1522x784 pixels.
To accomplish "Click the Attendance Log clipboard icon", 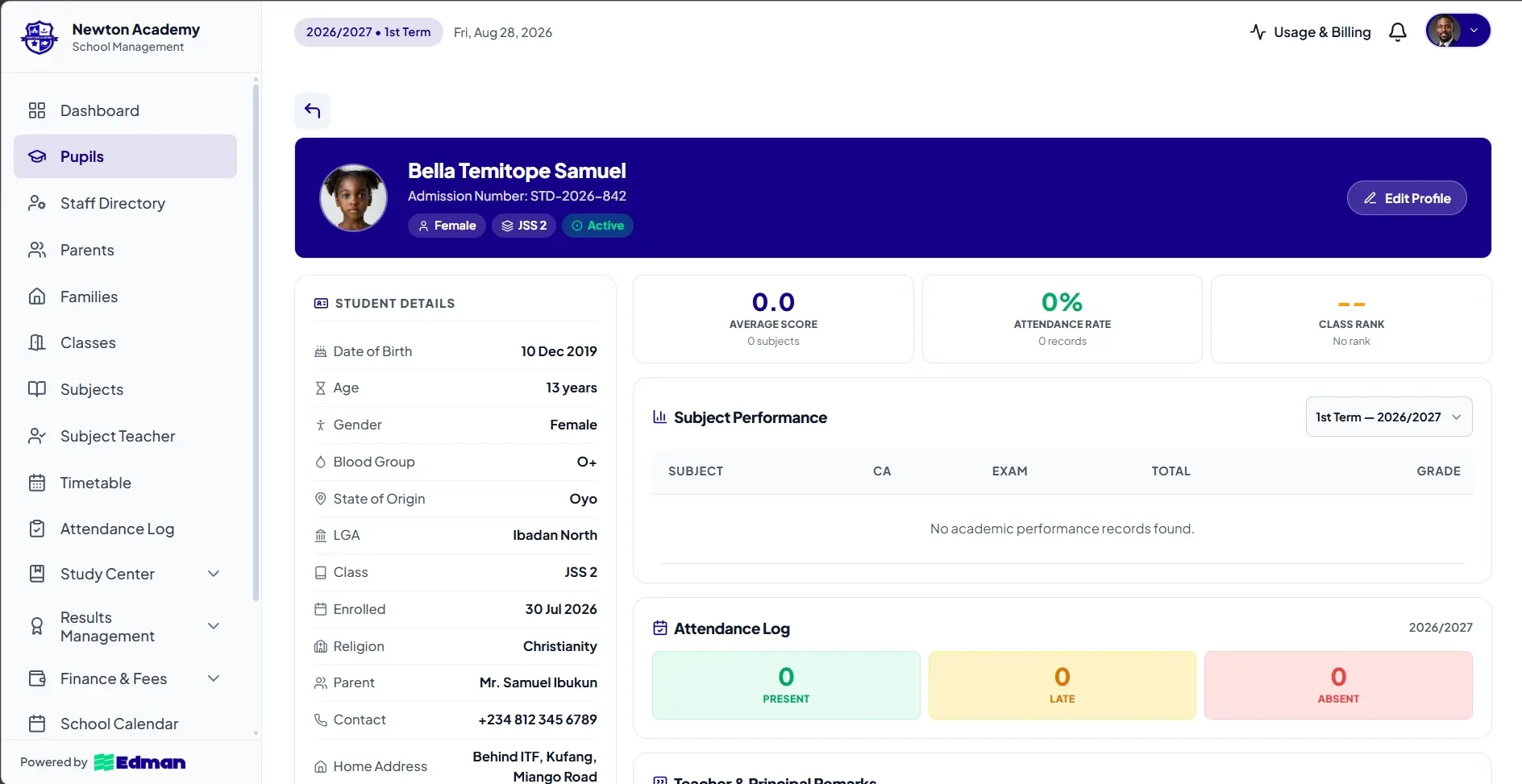I will 37,529.
